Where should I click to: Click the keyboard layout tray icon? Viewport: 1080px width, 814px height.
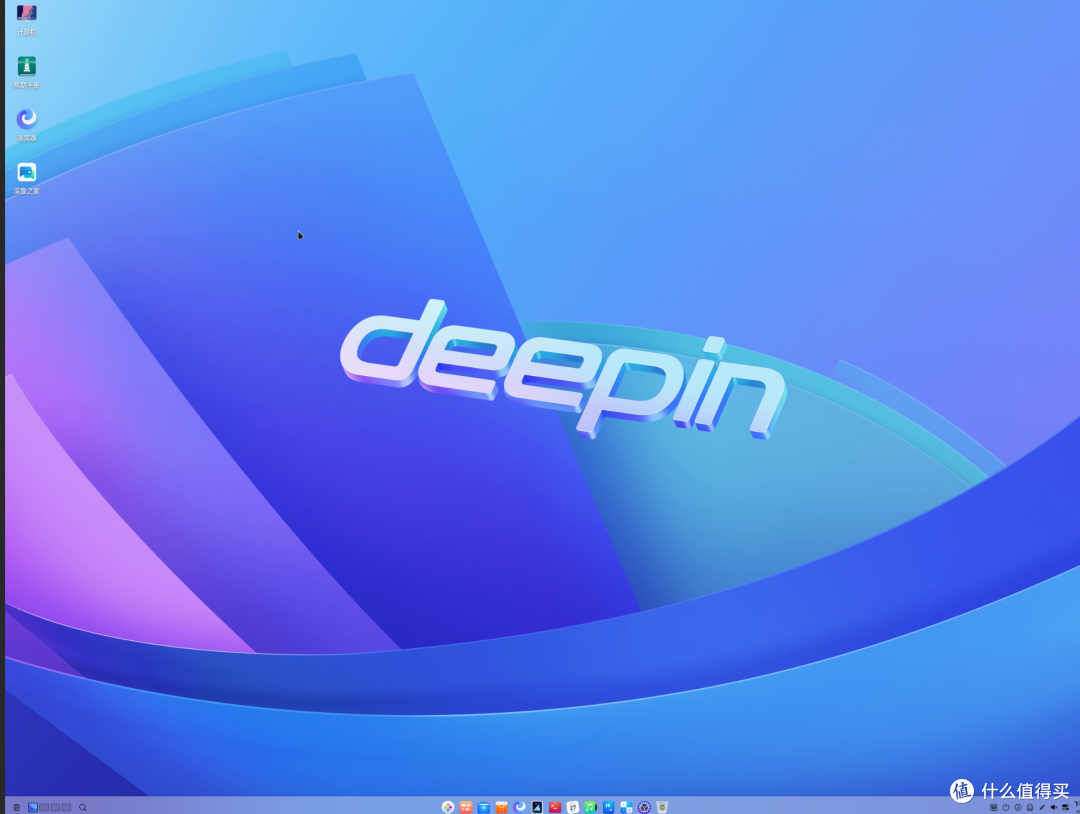click(994, 807)
